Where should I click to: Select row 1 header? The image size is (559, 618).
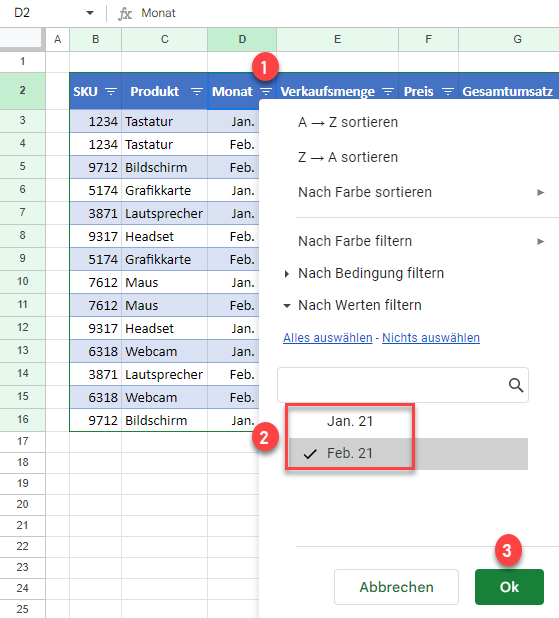22,61
